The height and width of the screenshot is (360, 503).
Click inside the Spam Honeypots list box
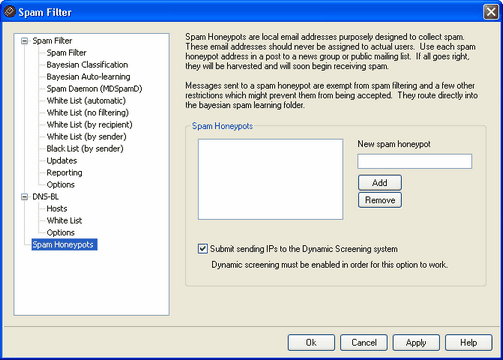[x=270, y=179]
